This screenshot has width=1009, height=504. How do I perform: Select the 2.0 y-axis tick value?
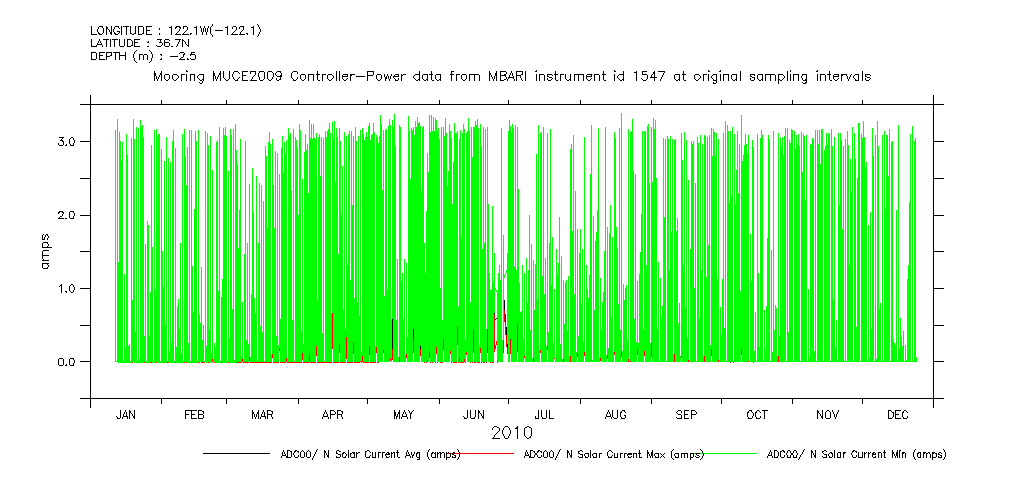[x=68, y=215]
